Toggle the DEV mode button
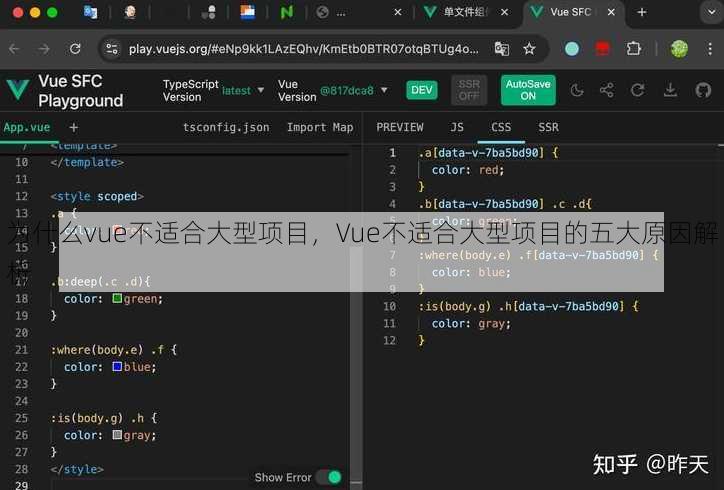Image resolution: width=724 pixels, height=490 pixels. coord(422,90)
